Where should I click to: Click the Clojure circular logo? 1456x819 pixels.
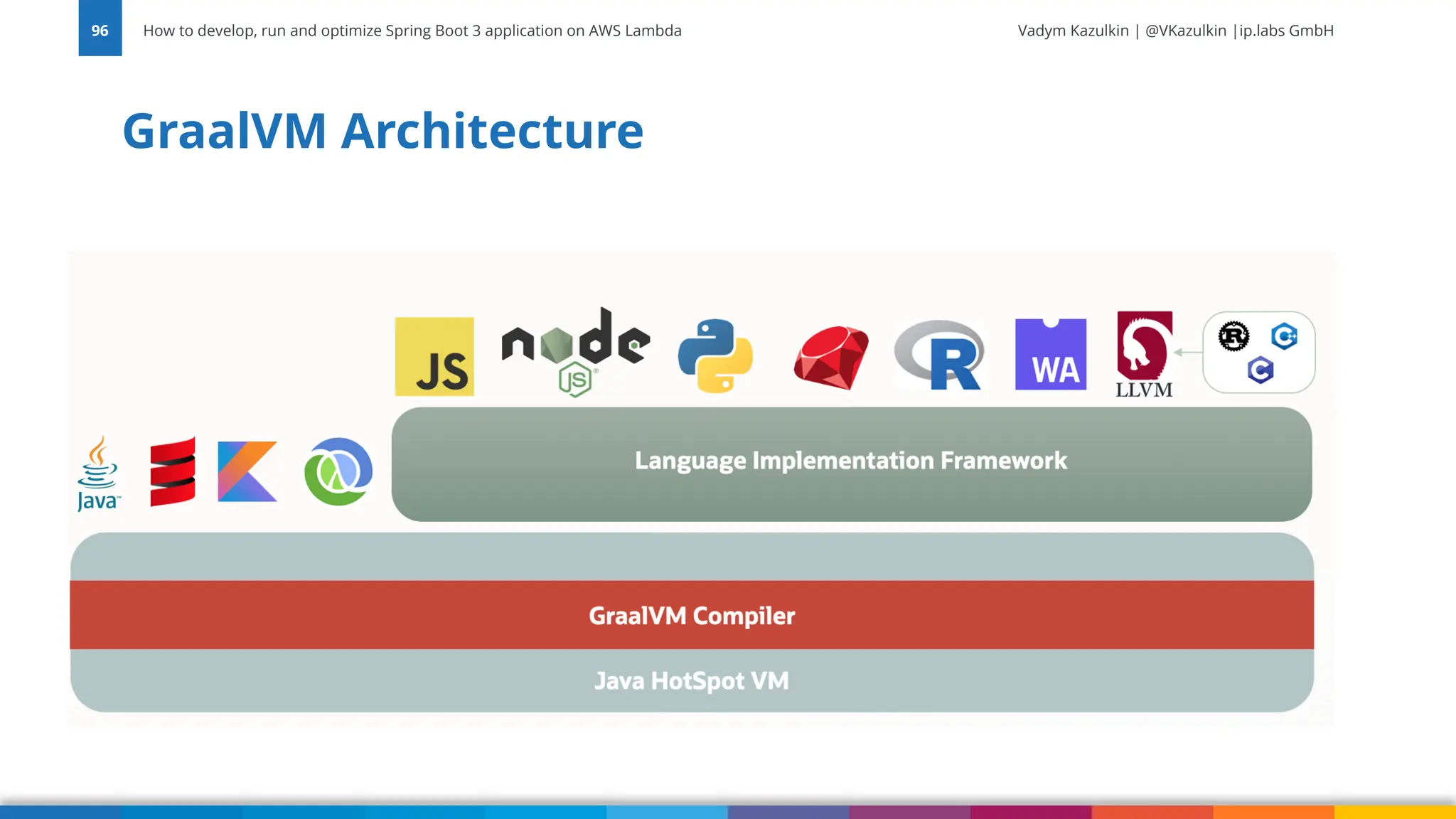click(x=338, y=471)
